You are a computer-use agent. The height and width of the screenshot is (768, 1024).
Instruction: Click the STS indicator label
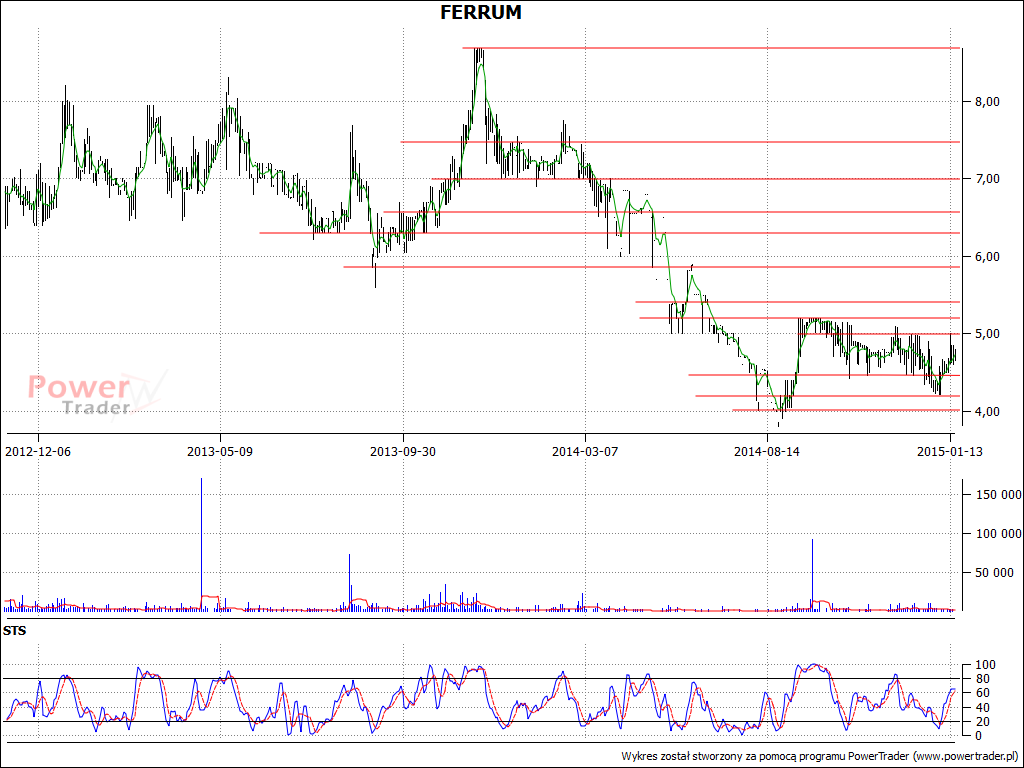(x=14, y=631)
